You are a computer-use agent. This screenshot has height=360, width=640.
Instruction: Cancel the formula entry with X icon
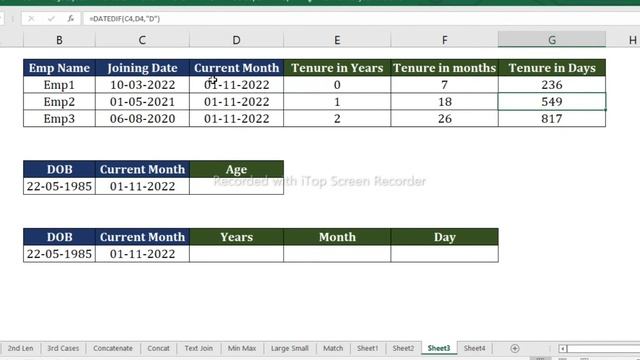click(x=31, y=19)
